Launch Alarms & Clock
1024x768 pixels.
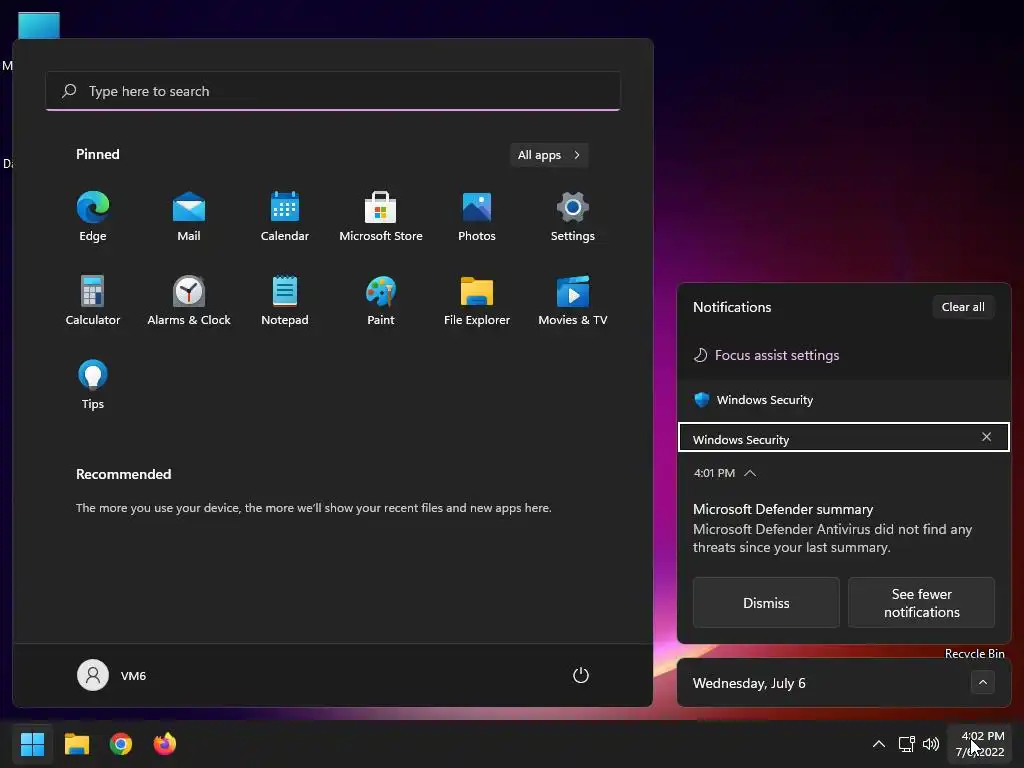click(x=189, y=301)
